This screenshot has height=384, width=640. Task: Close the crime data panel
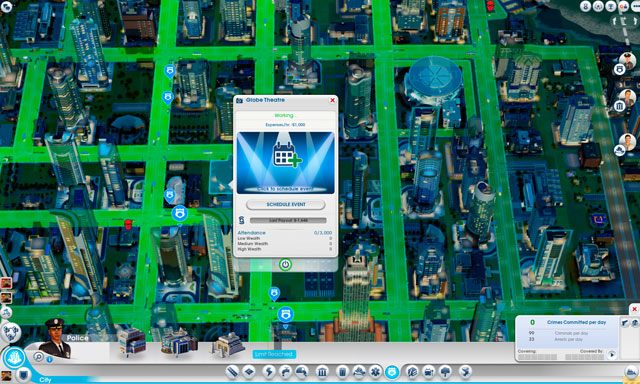click(x=634, y=309)
